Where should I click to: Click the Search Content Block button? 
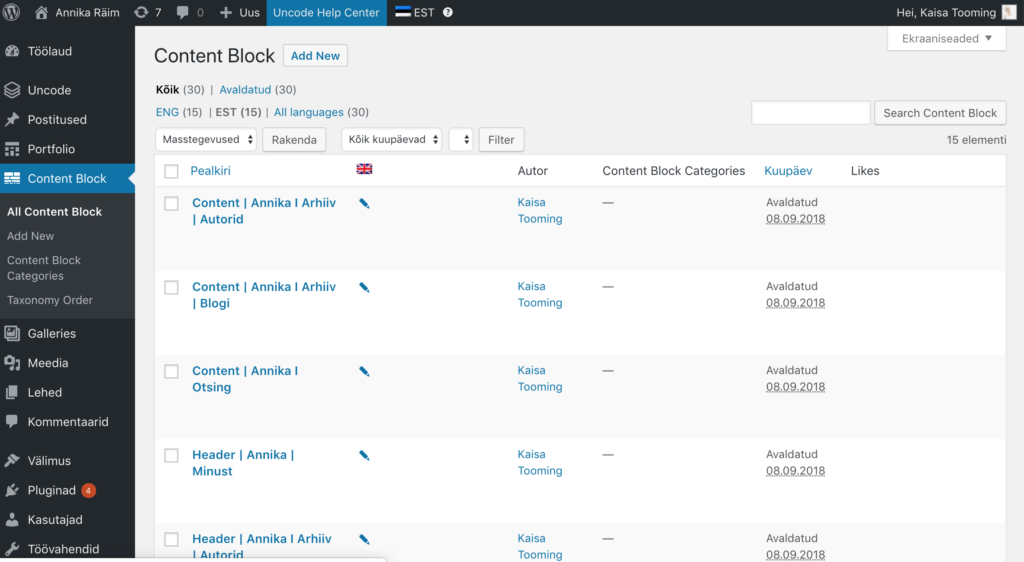coord(940,113)
